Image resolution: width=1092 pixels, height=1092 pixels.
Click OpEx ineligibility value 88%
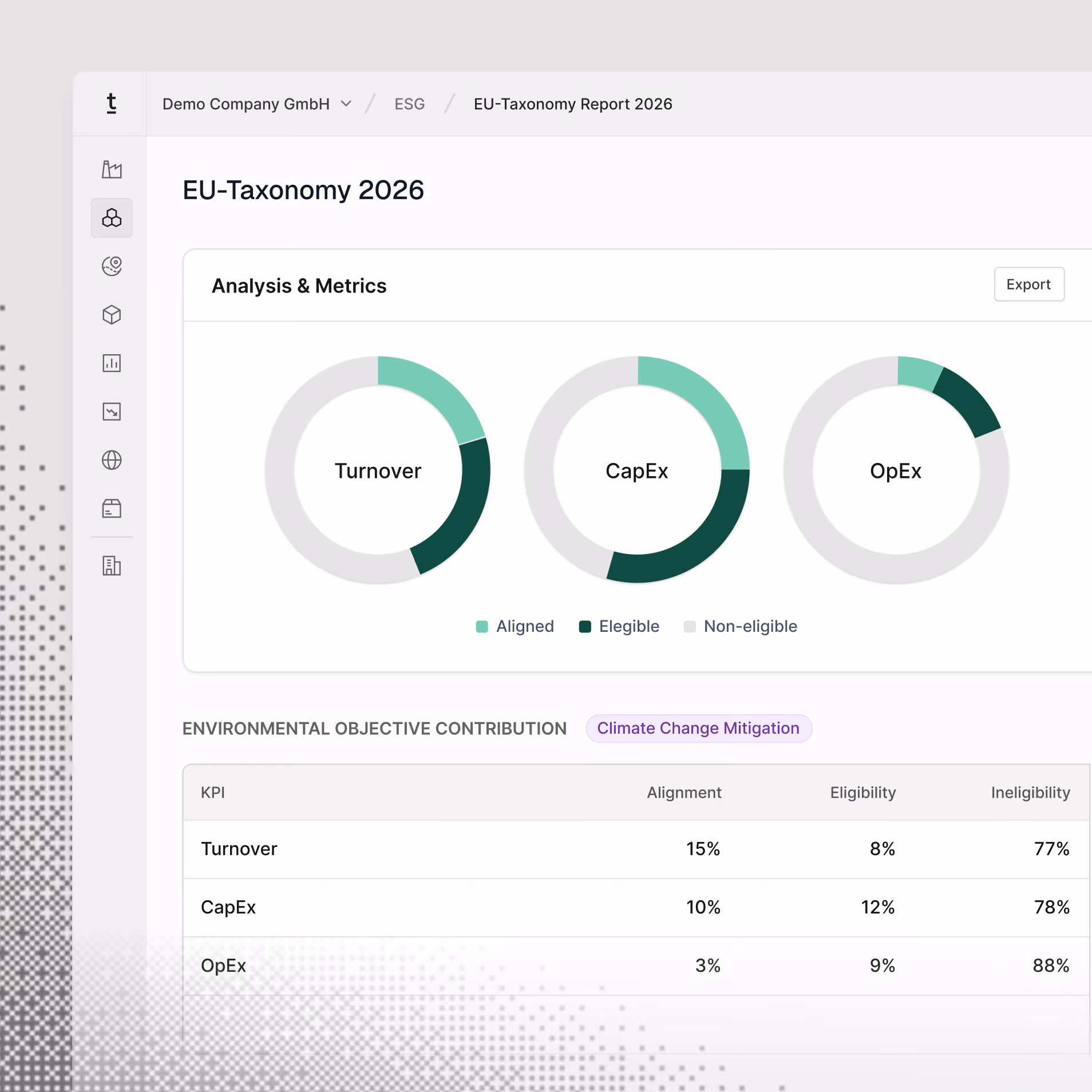point(1051,966)
